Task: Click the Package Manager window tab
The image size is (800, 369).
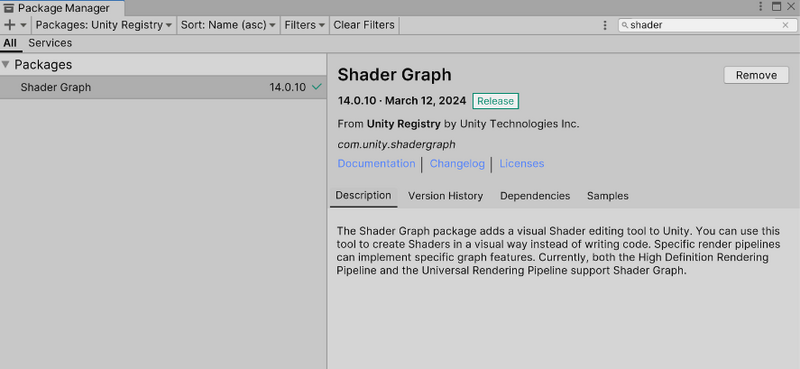Action: tap(61, 8)
